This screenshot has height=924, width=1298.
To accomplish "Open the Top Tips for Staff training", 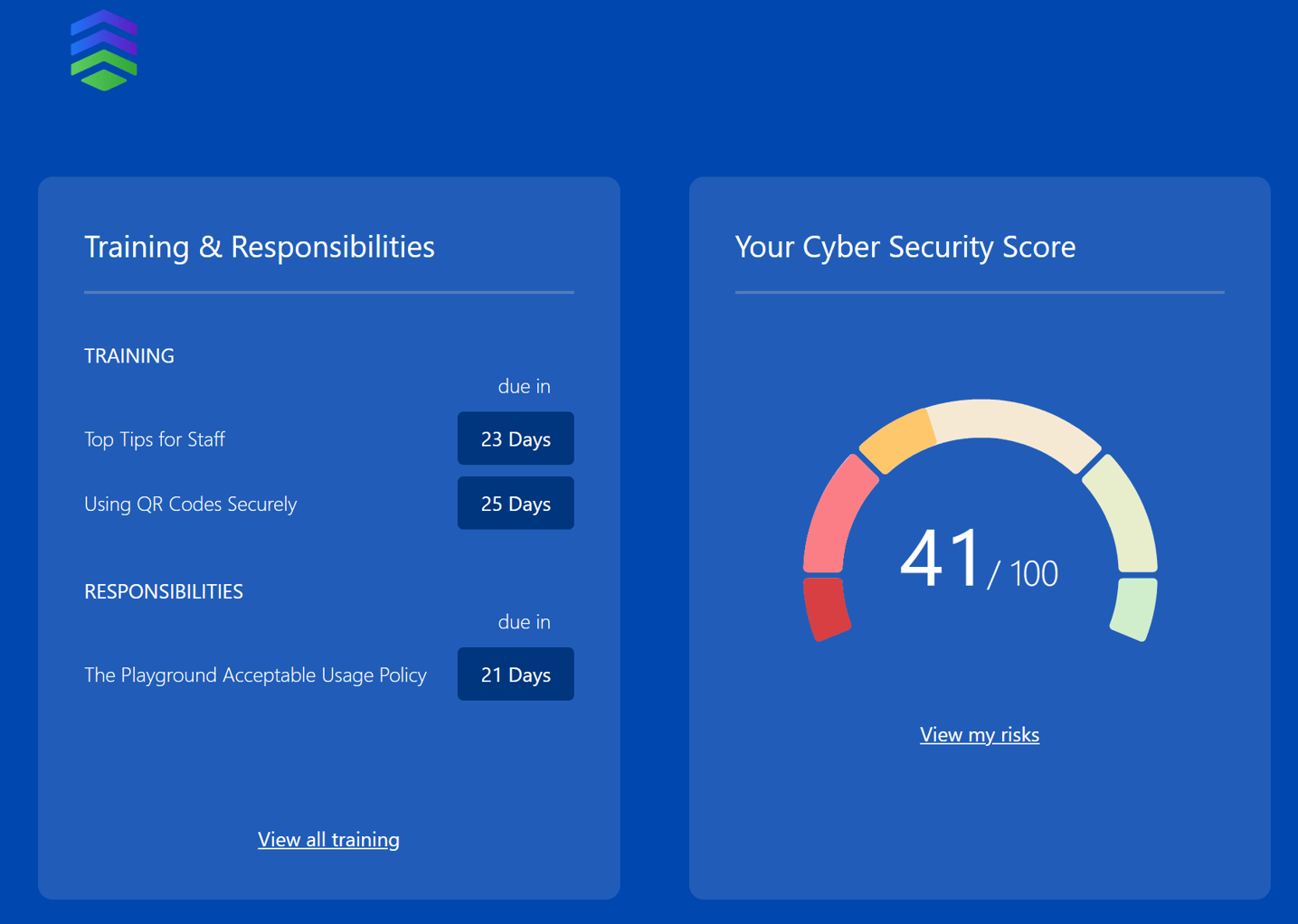I will [155, 439].
